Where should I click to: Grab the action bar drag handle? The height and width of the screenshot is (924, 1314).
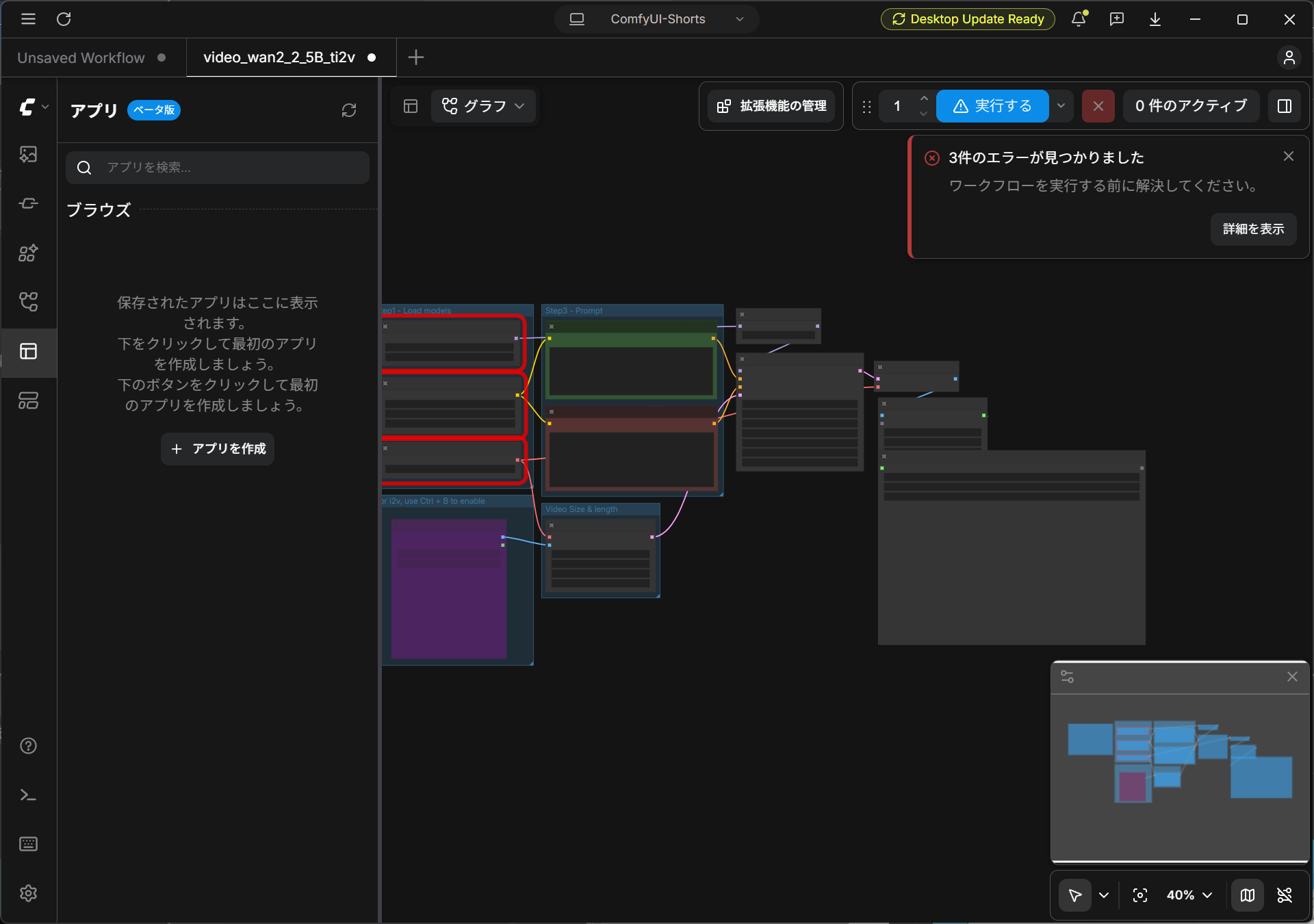coord(866,107)
